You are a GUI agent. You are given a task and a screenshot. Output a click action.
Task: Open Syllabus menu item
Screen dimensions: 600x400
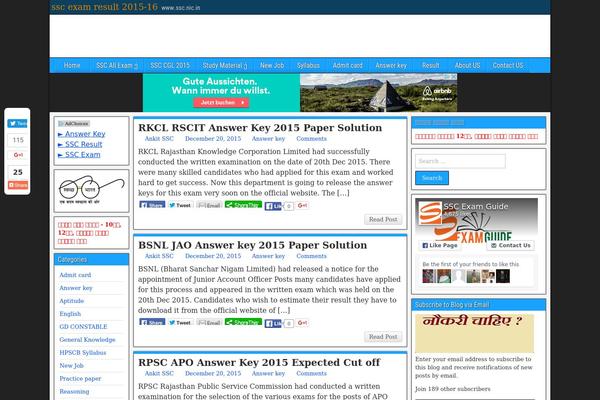click(x=308, y=65)
